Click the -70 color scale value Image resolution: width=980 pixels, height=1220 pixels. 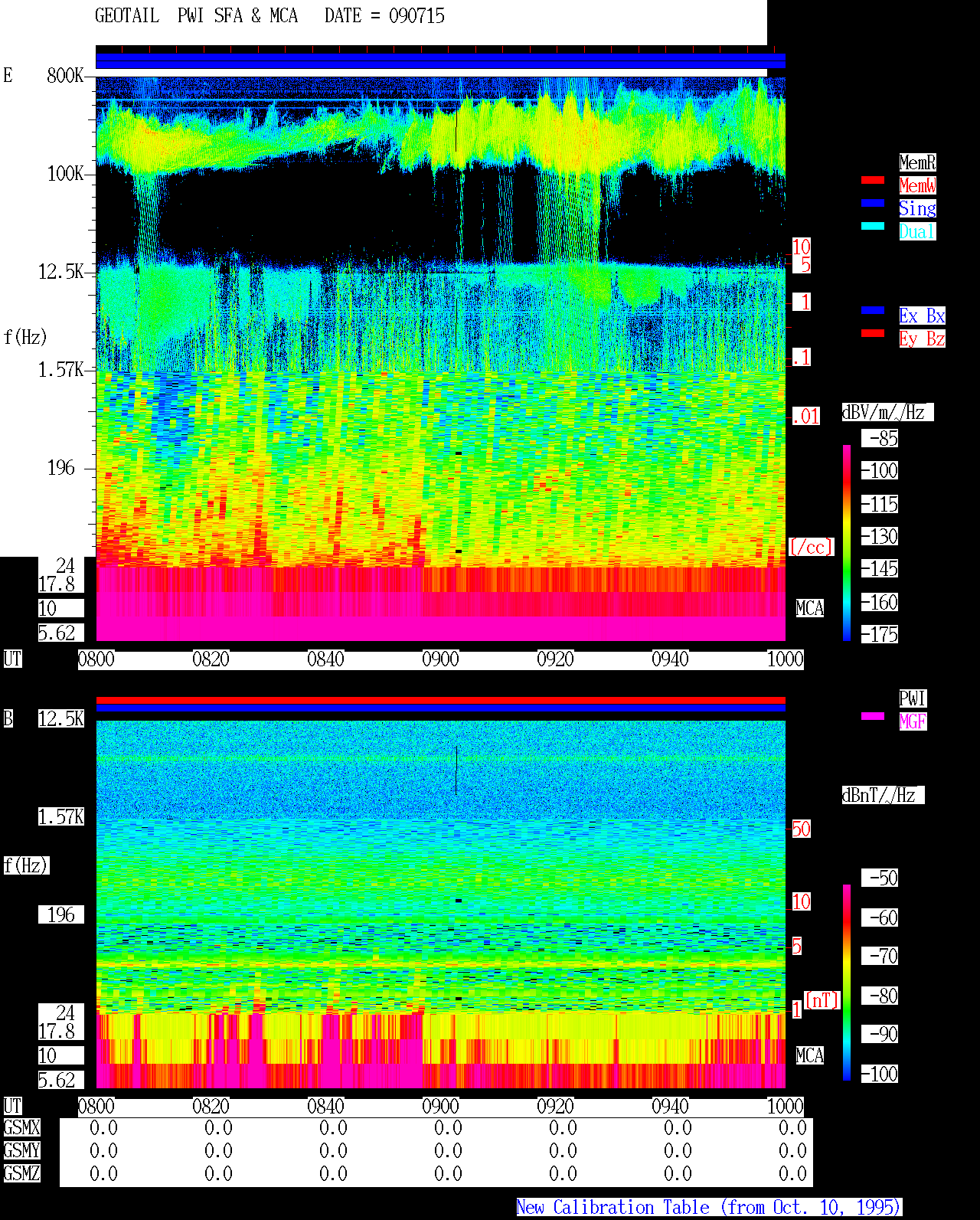click(x=880, y=956)
